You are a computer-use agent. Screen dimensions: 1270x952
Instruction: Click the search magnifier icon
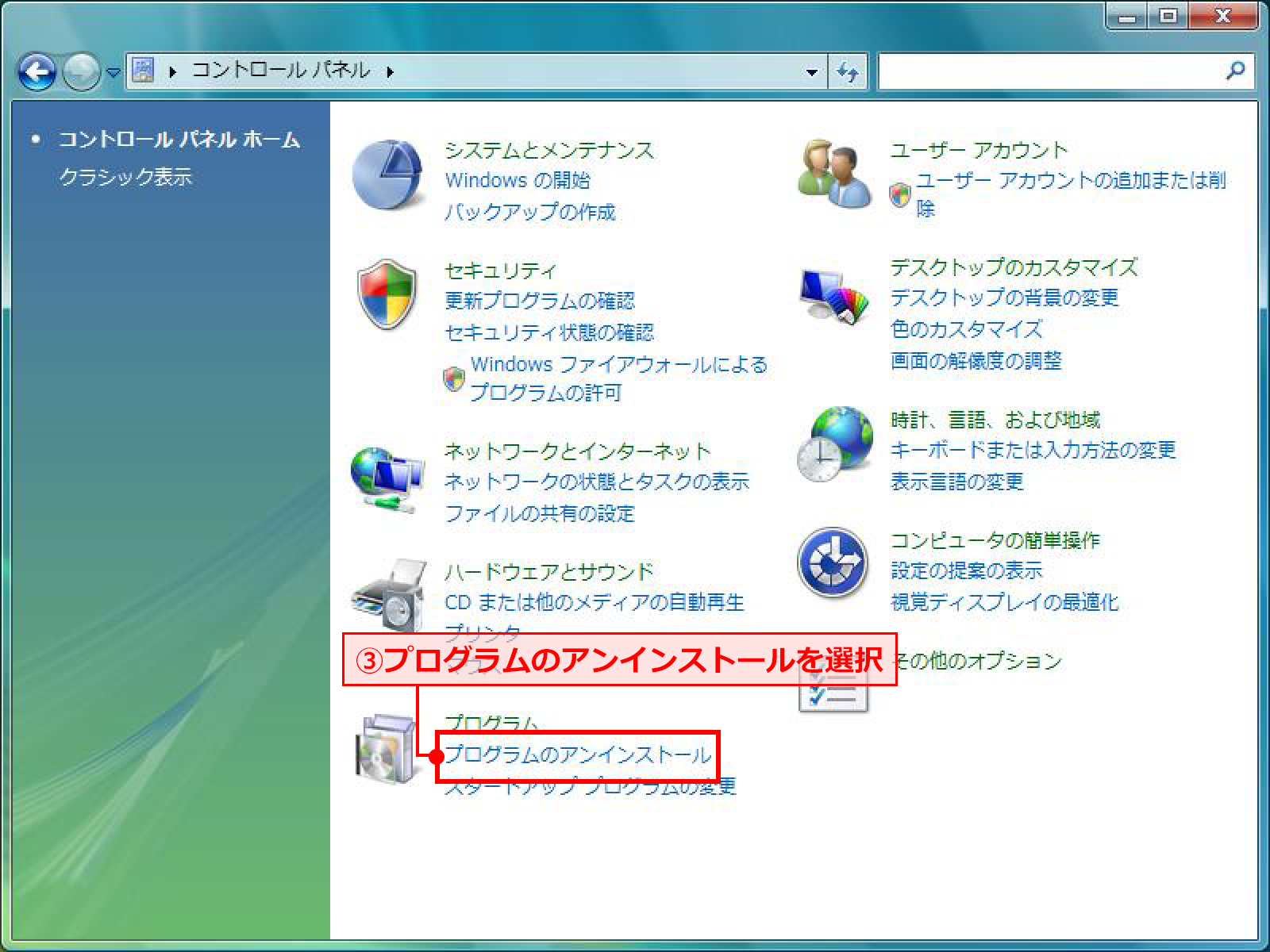1235,71
